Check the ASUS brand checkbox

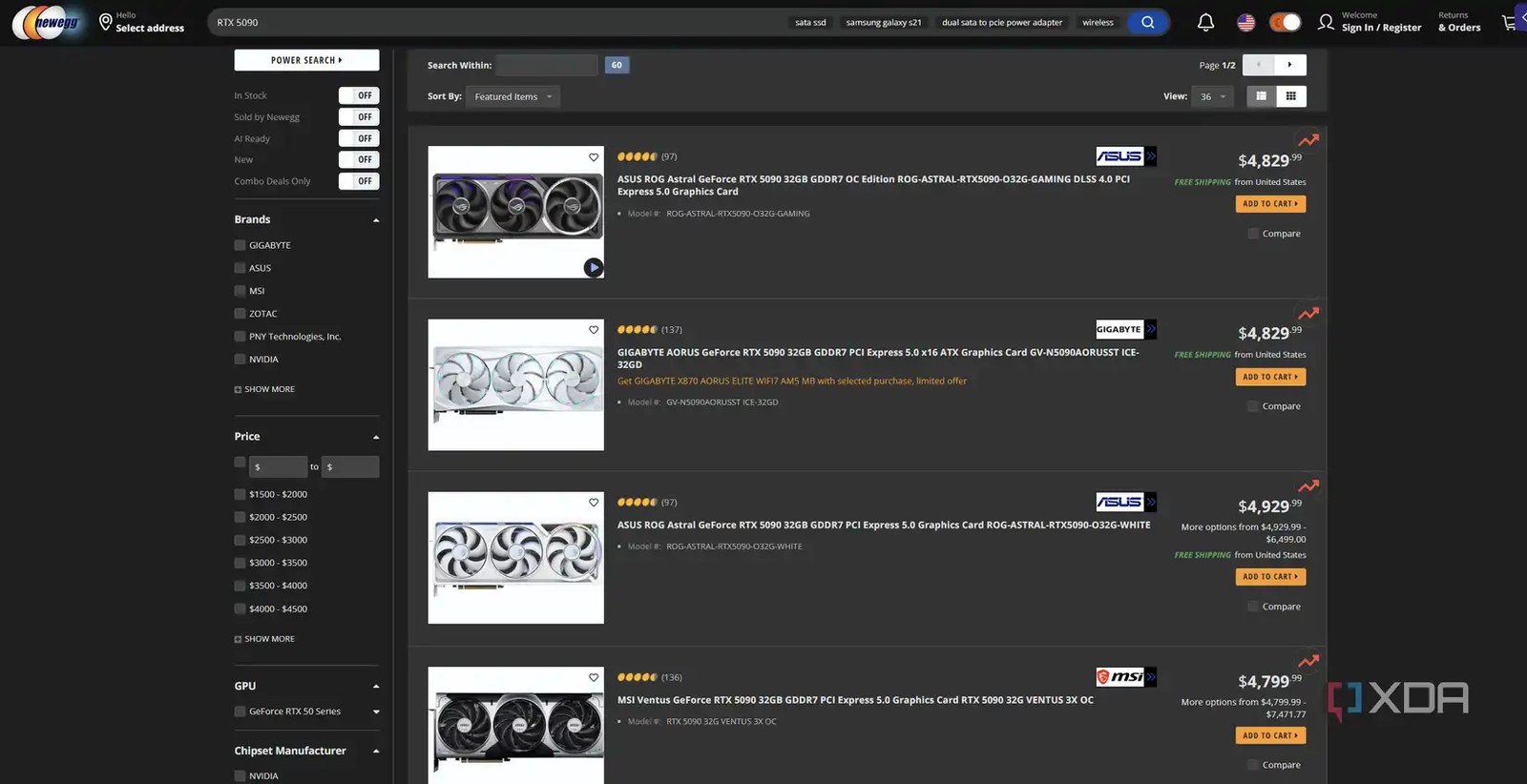click(240, 268)
